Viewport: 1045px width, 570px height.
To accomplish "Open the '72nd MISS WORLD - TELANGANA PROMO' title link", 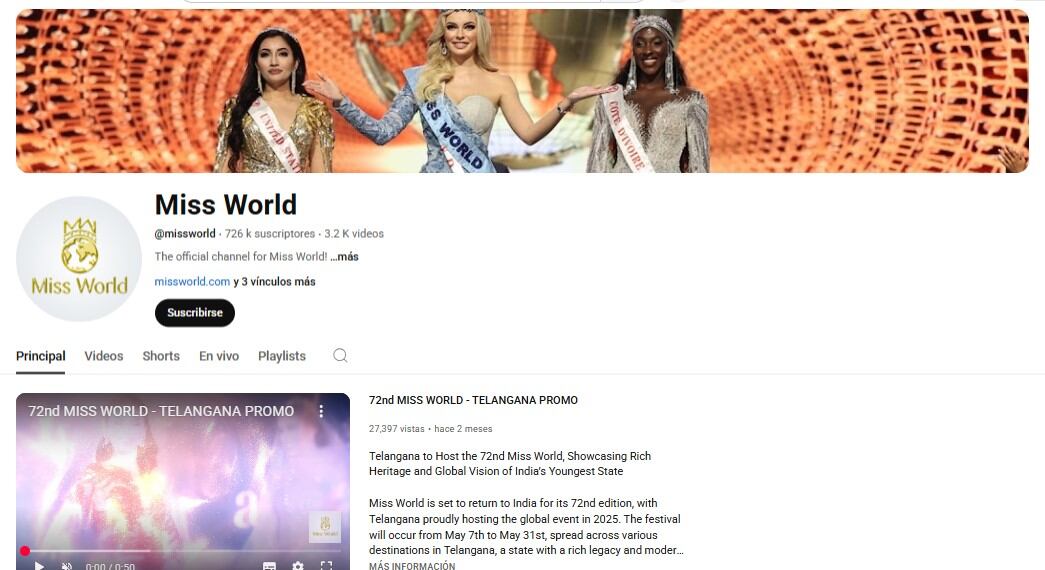I will pyautogui.click(x=473, y=400).
